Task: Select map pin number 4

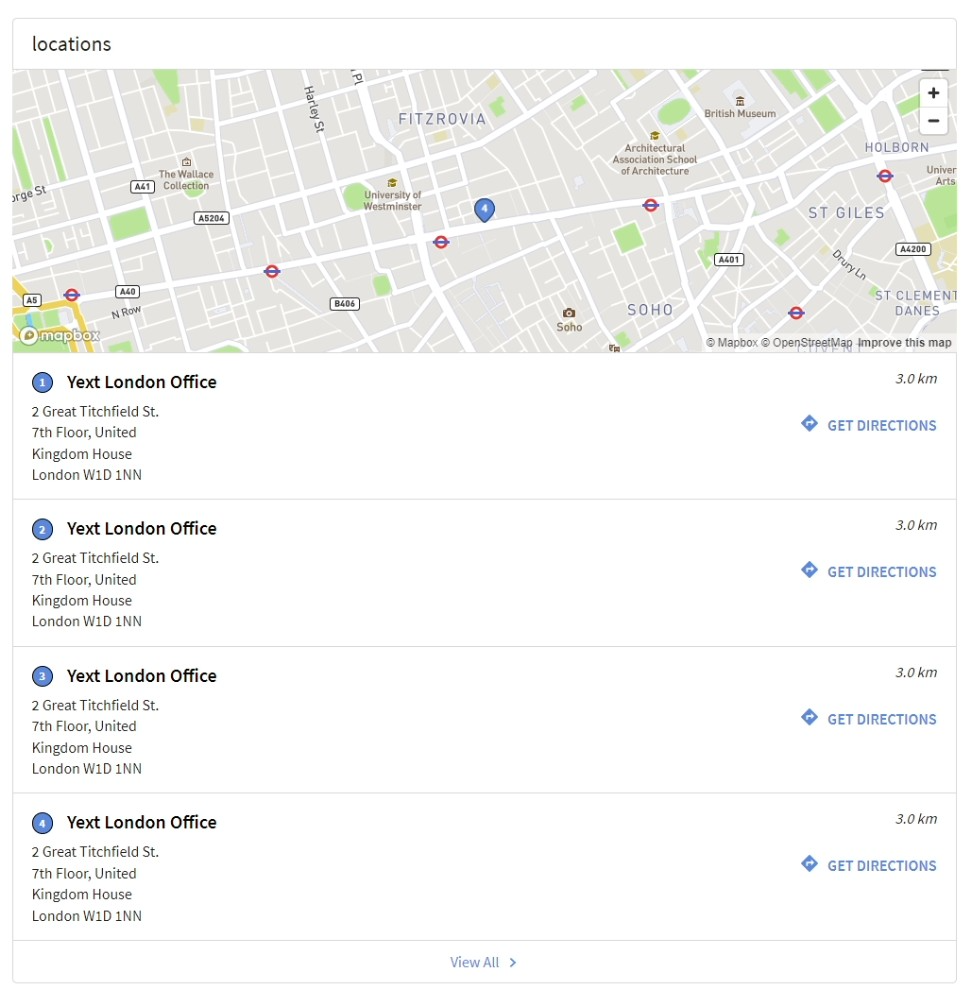Action: (484, 210)
